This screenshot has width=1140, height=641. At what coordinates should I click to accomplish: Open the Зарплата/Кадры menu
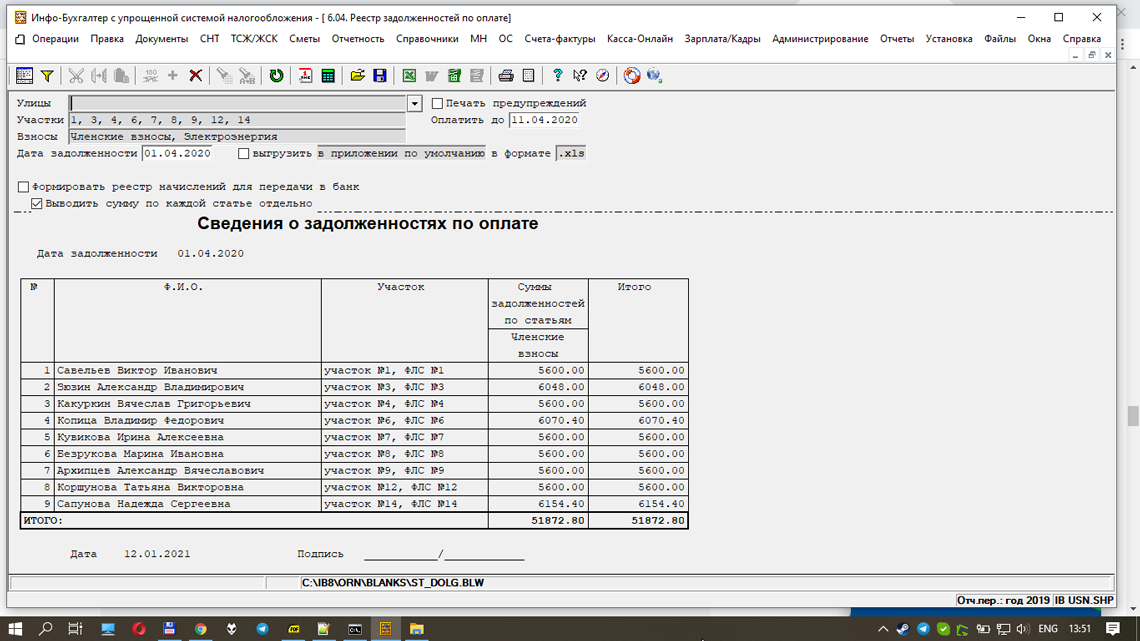pos(722,39)
